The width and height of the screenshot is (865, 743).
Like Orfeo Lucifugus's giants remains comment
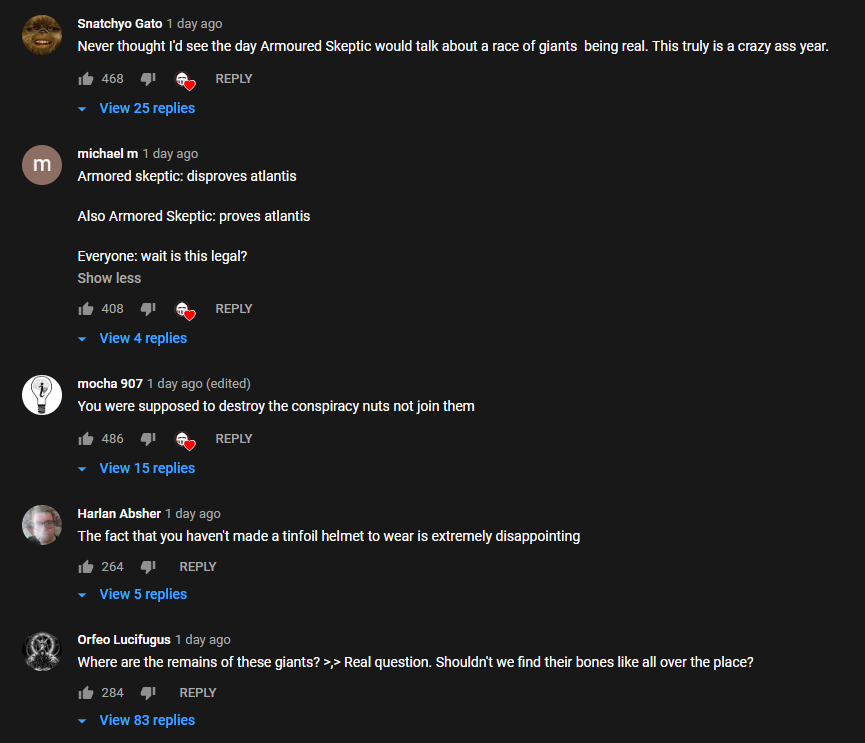point(86,693)
